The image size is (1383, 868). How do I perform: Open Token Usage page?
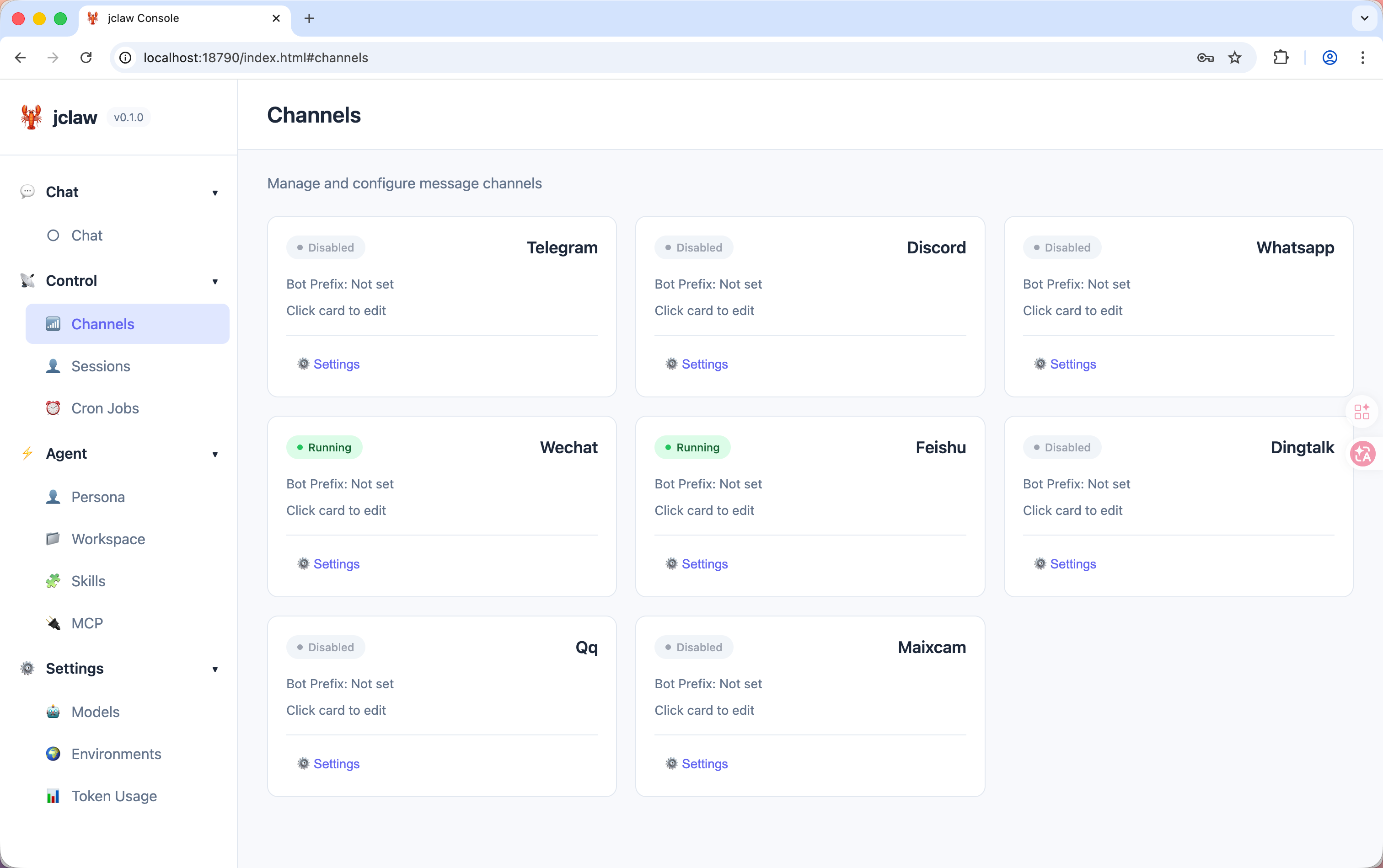coord(128,796)
